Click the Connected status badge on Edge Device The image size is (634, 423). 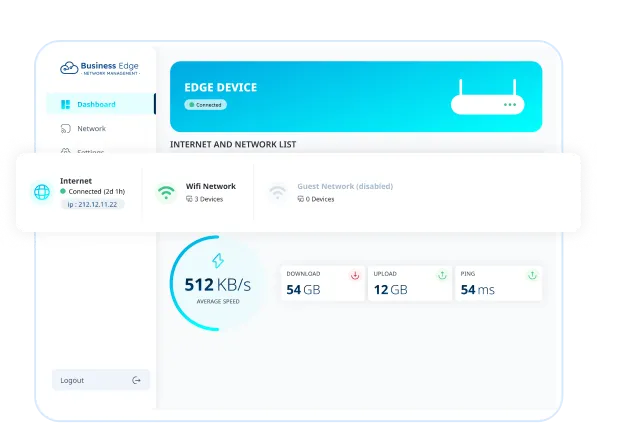(x=206, y=104)
